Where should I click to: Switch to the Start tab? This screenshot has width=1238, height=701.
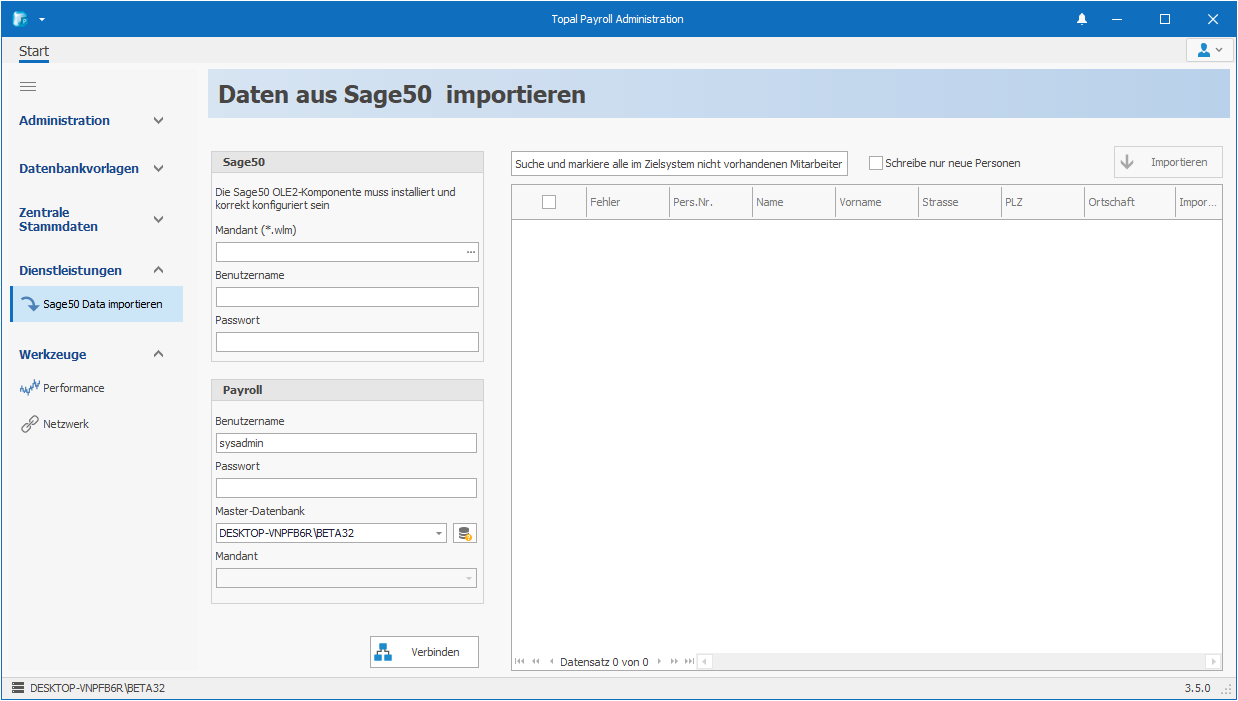pyautogui.click(x=33, y=52)
